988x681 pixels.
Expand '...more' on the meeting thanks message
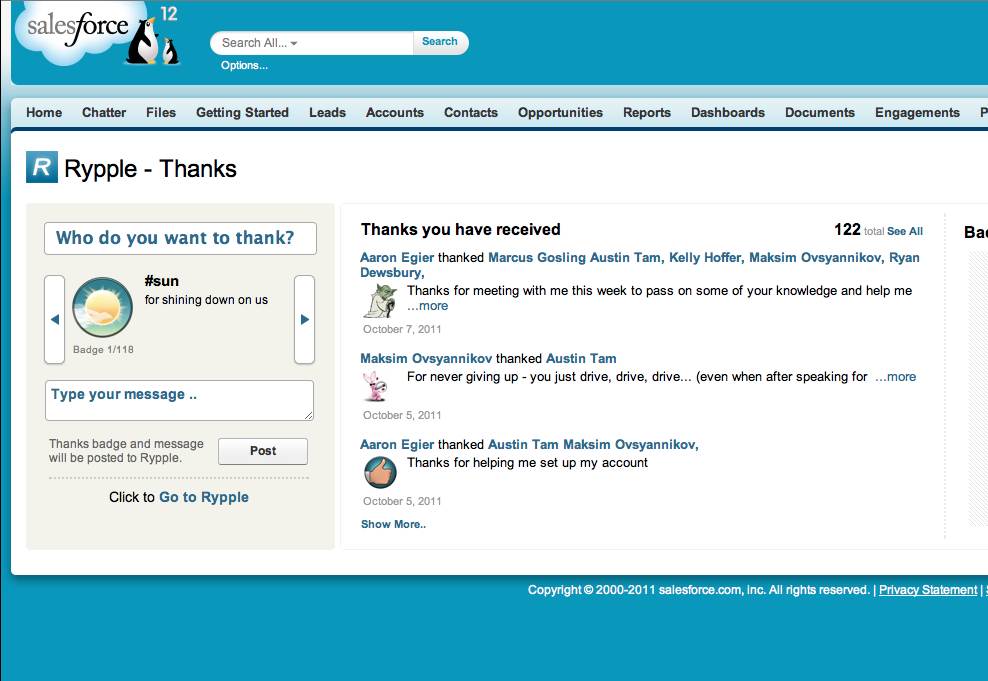click(428, 306)
